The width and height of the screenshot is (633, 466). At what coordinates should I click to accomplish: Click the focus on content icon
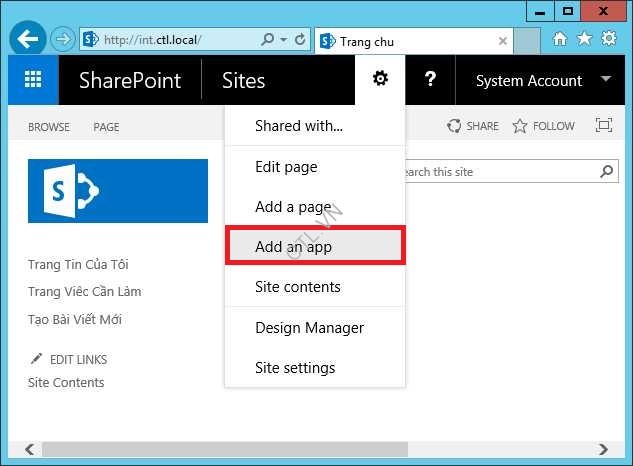pos(603,126)
